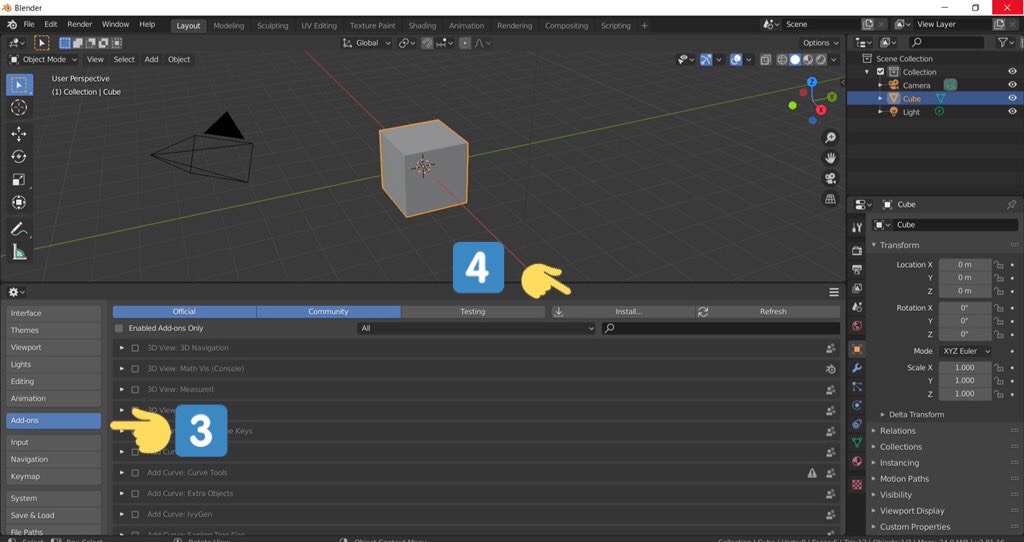
Task: Open the Global orientation dropdown
Action: 366,43
